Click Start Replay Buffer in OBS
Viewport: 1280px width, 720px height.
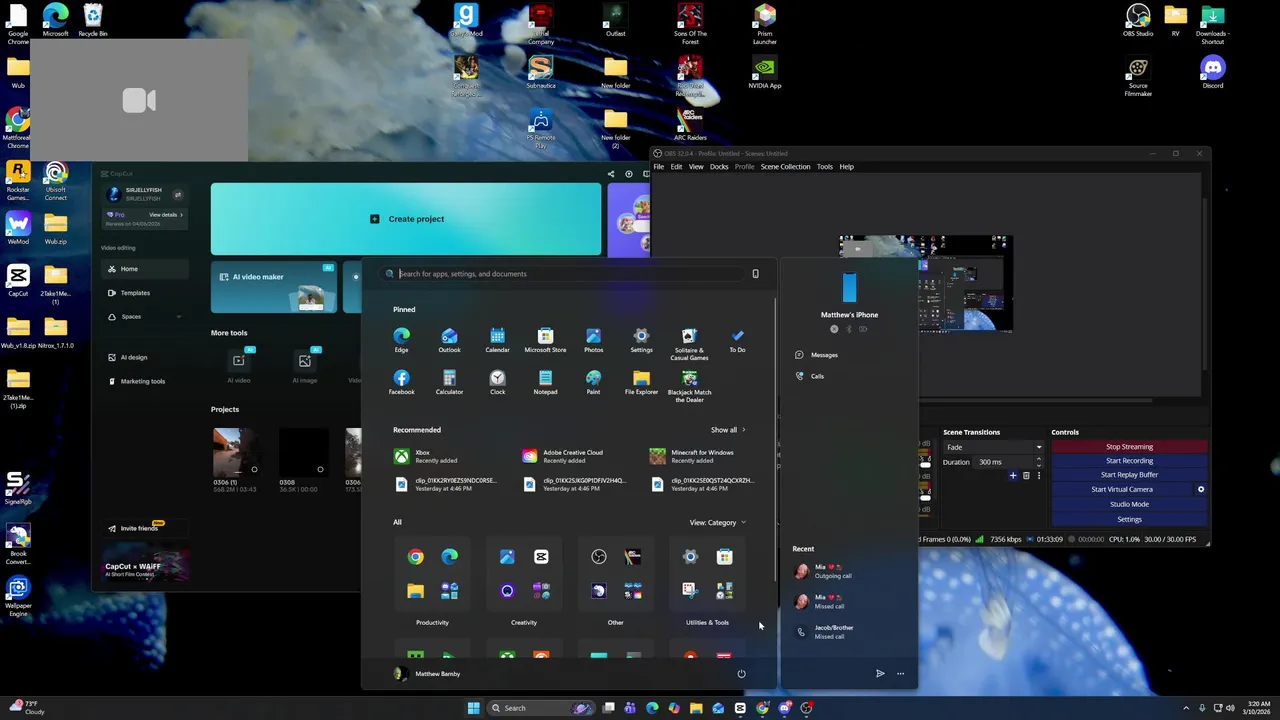(x=1129, y=475)
